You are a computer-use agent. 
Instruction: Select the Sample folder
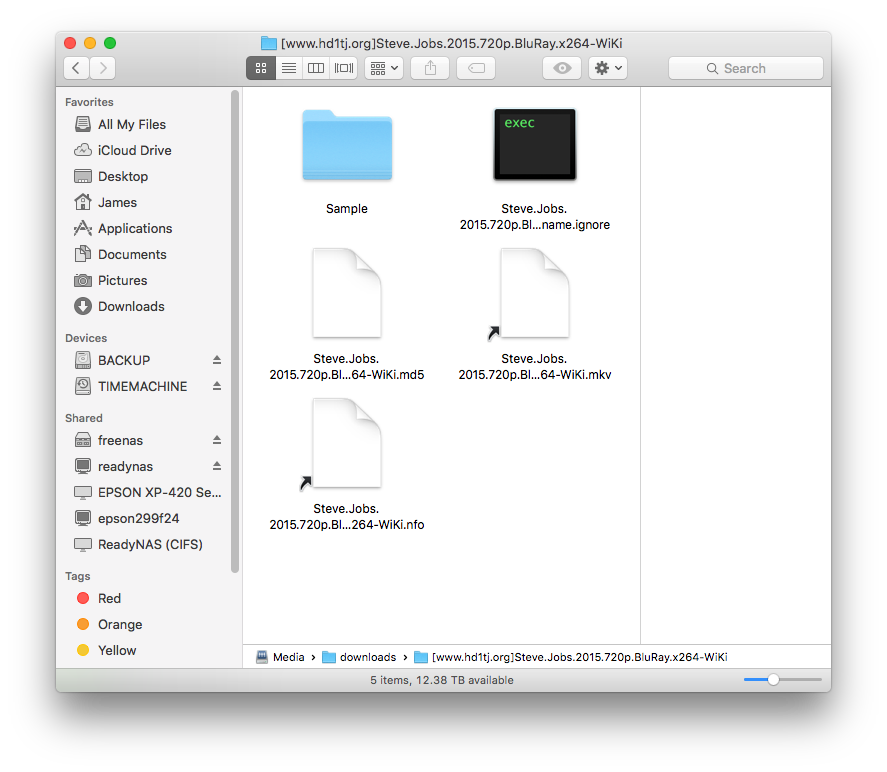click(347, 146)
